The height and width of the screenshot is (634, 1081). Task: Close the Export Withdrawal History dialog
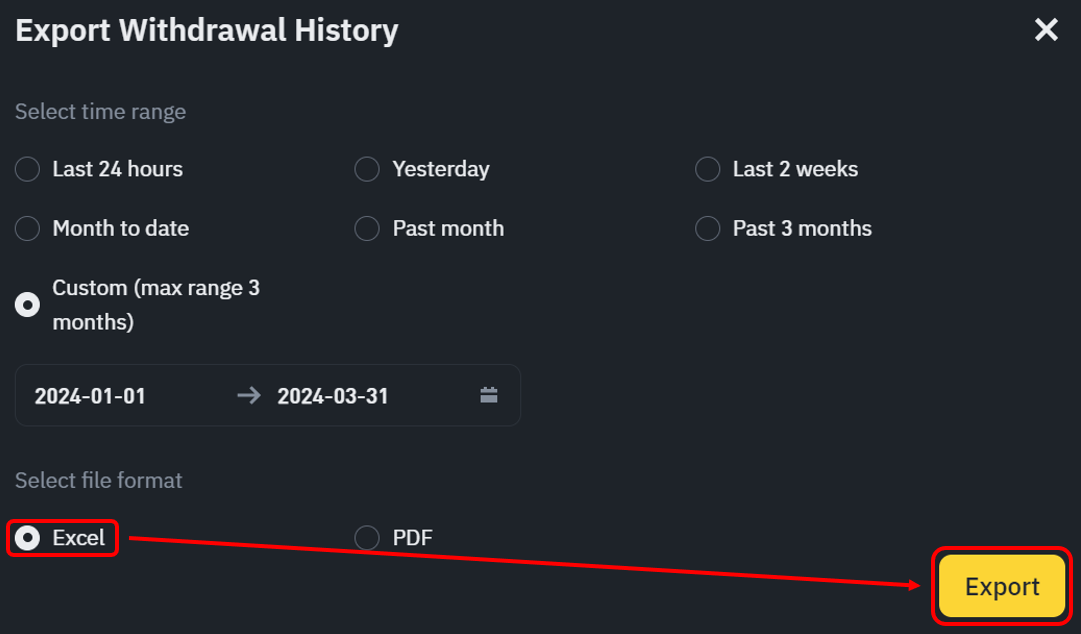tap(1046, 30)
